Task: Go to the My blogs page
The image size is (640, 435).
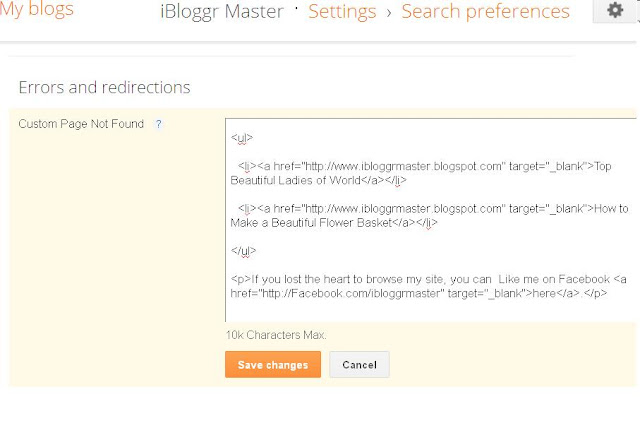Action: pyautogui.click(x=37, y=9)
